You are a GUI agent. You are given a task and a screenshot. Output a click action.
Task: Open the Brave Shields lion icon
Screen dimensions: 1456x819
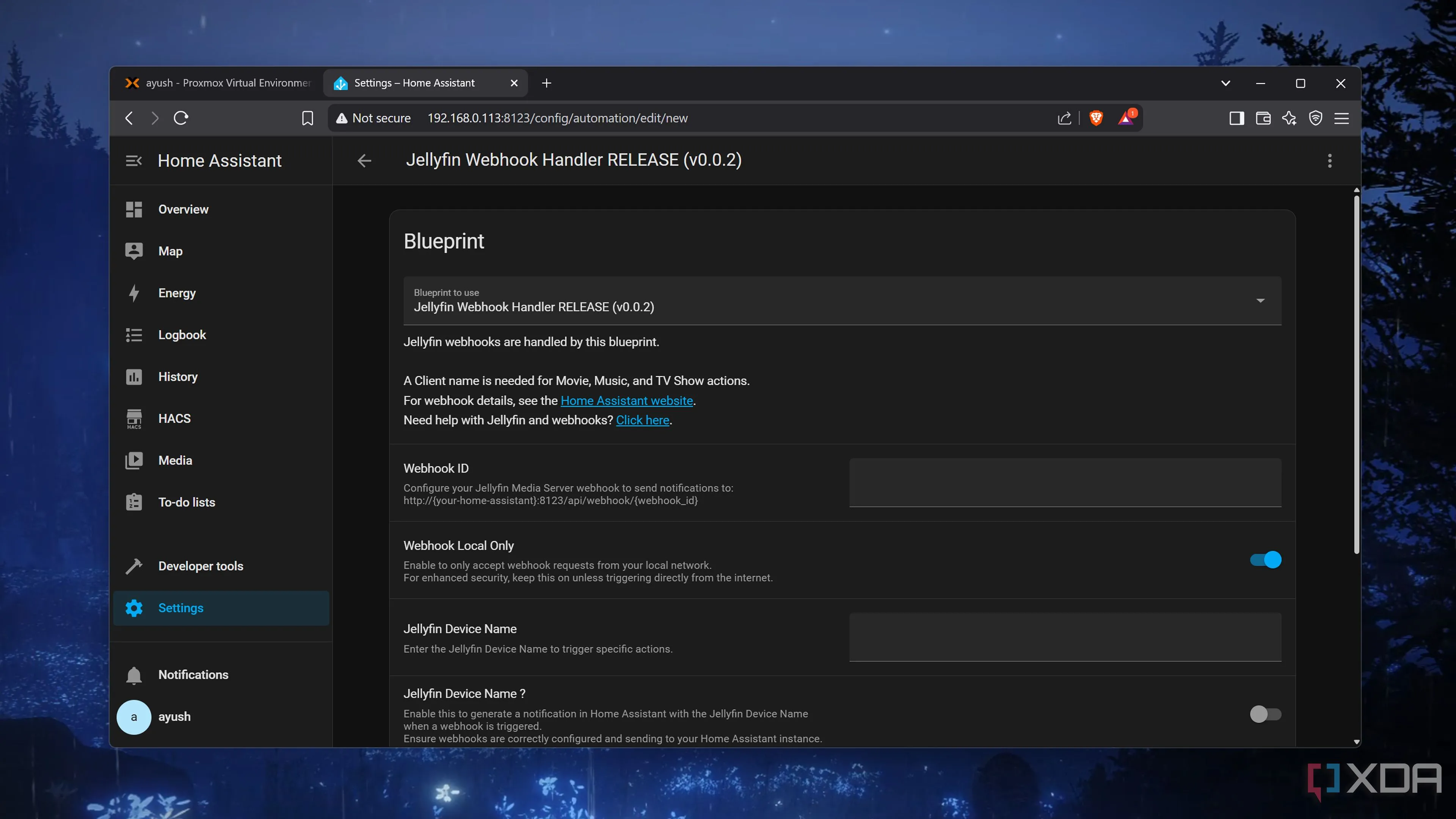(x=1096, y=118)
